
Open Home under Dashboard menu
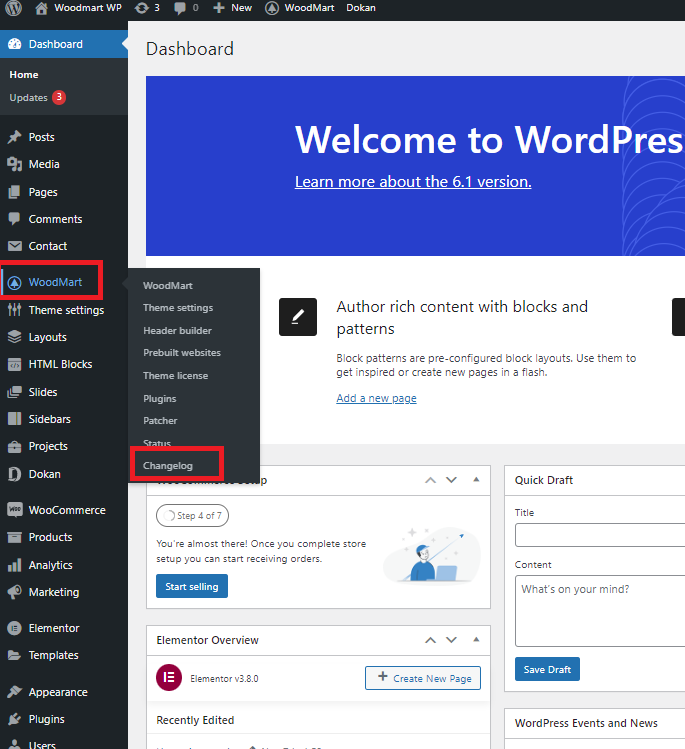tap(24, 75)
